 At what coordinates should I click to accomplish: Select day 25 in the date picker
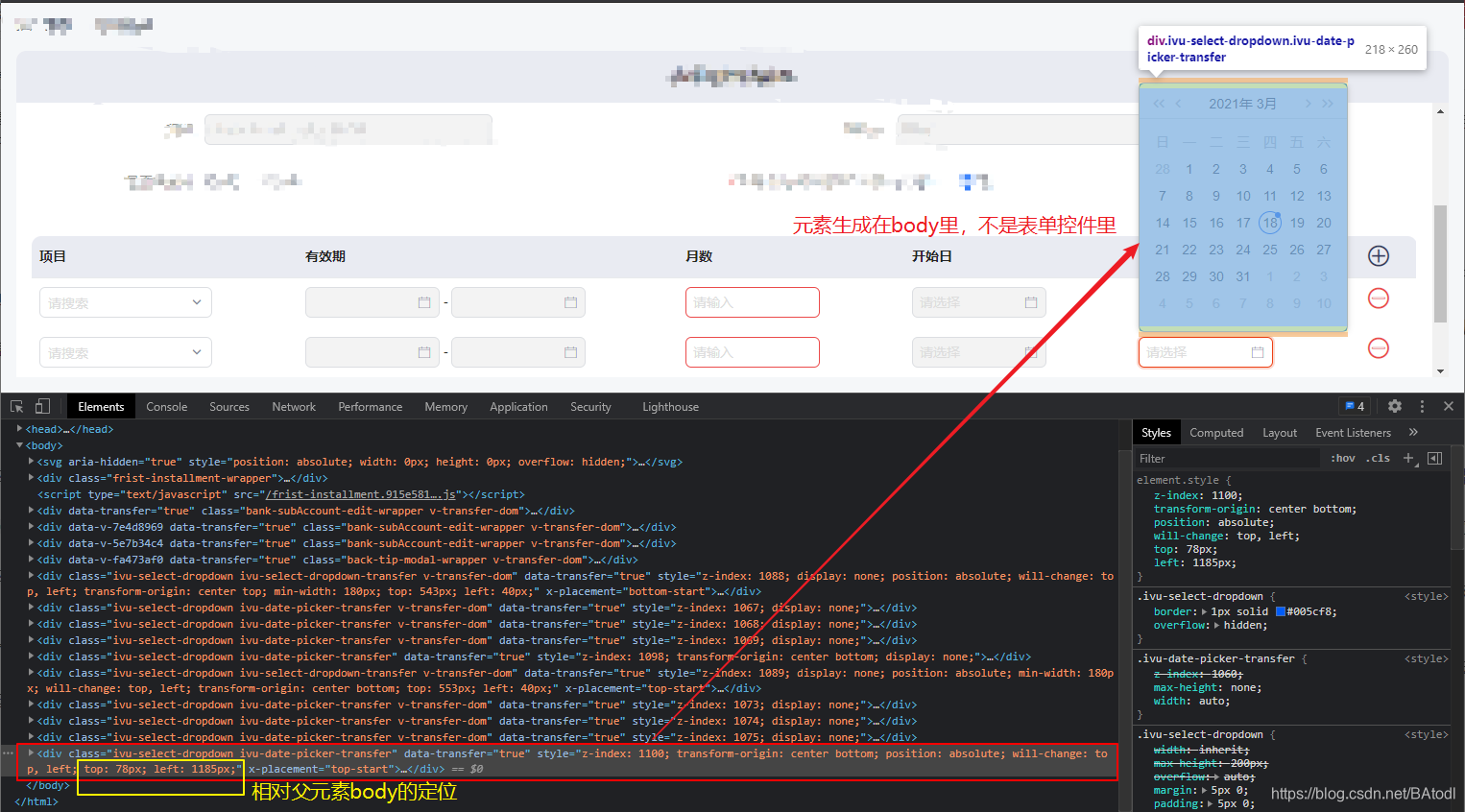(1270, 250)
